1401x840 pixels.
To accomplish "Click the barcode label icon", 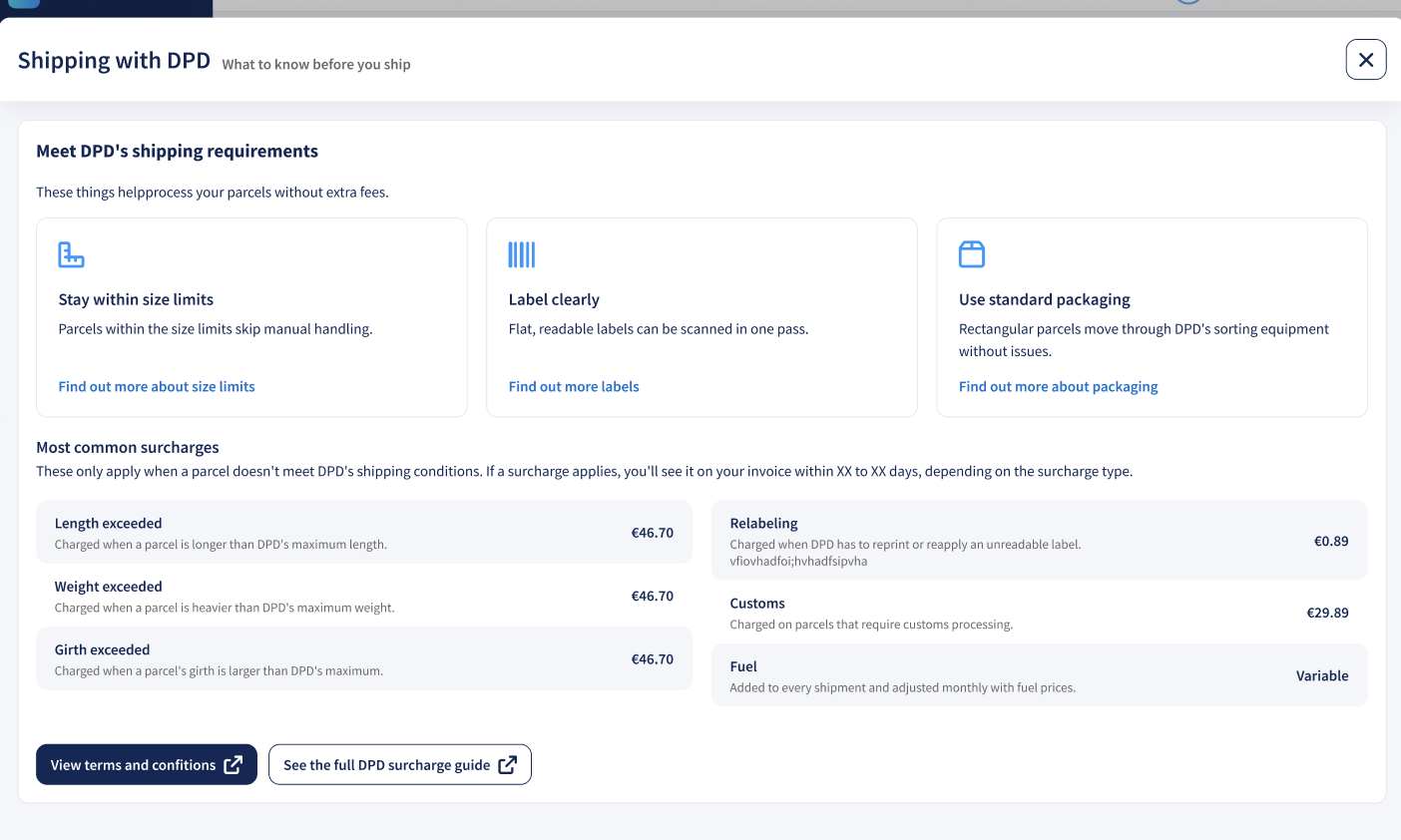I will point(522,254).
